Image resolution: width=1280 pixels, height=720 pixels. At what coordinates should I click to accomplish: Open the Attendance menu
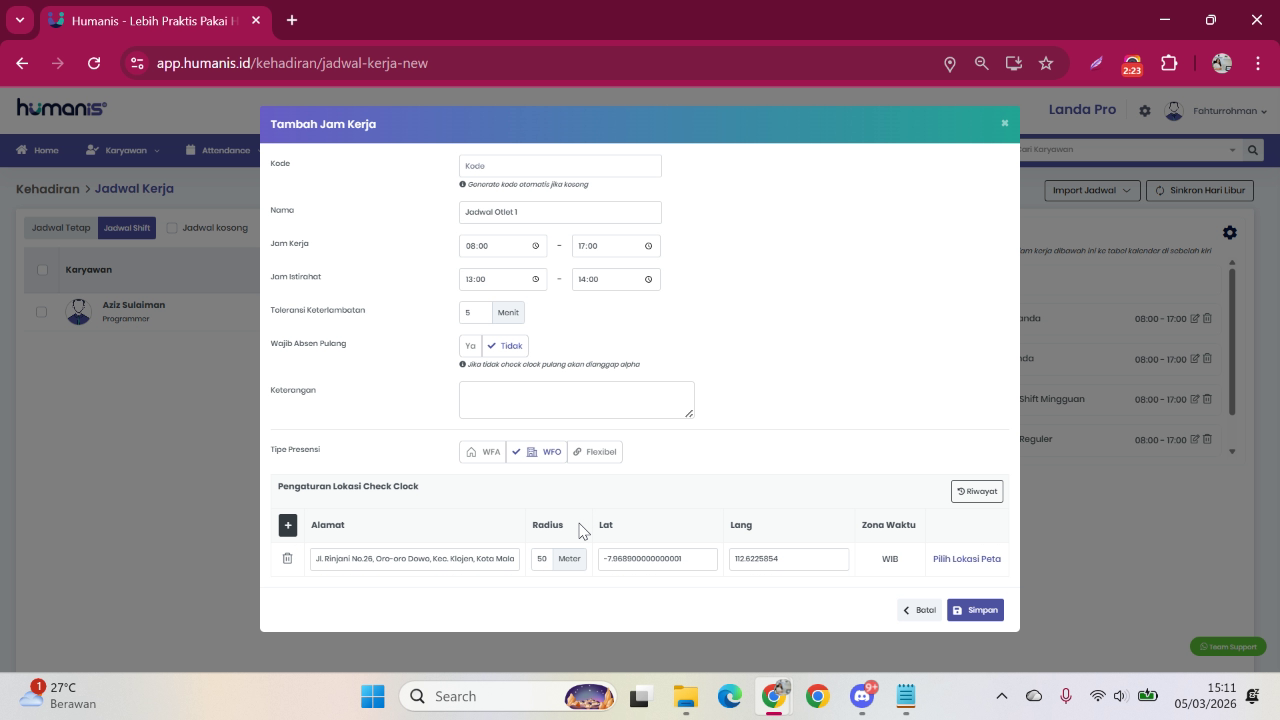(x=218, y=150)
